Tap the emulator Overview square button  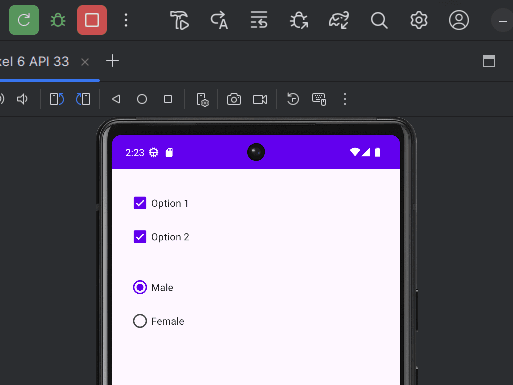click(168, 99)
